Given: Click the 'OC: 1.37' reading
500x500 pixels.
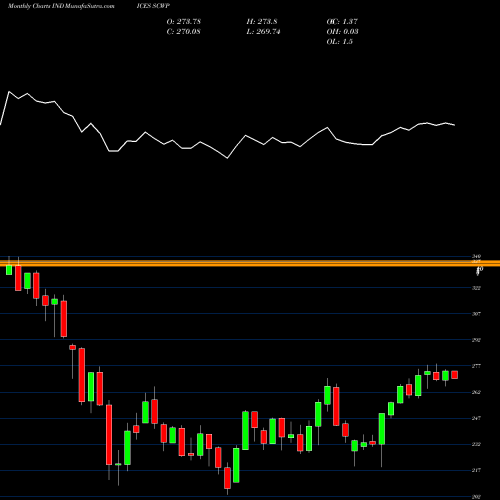Looking at the screenshot, I should coord(342,22).
